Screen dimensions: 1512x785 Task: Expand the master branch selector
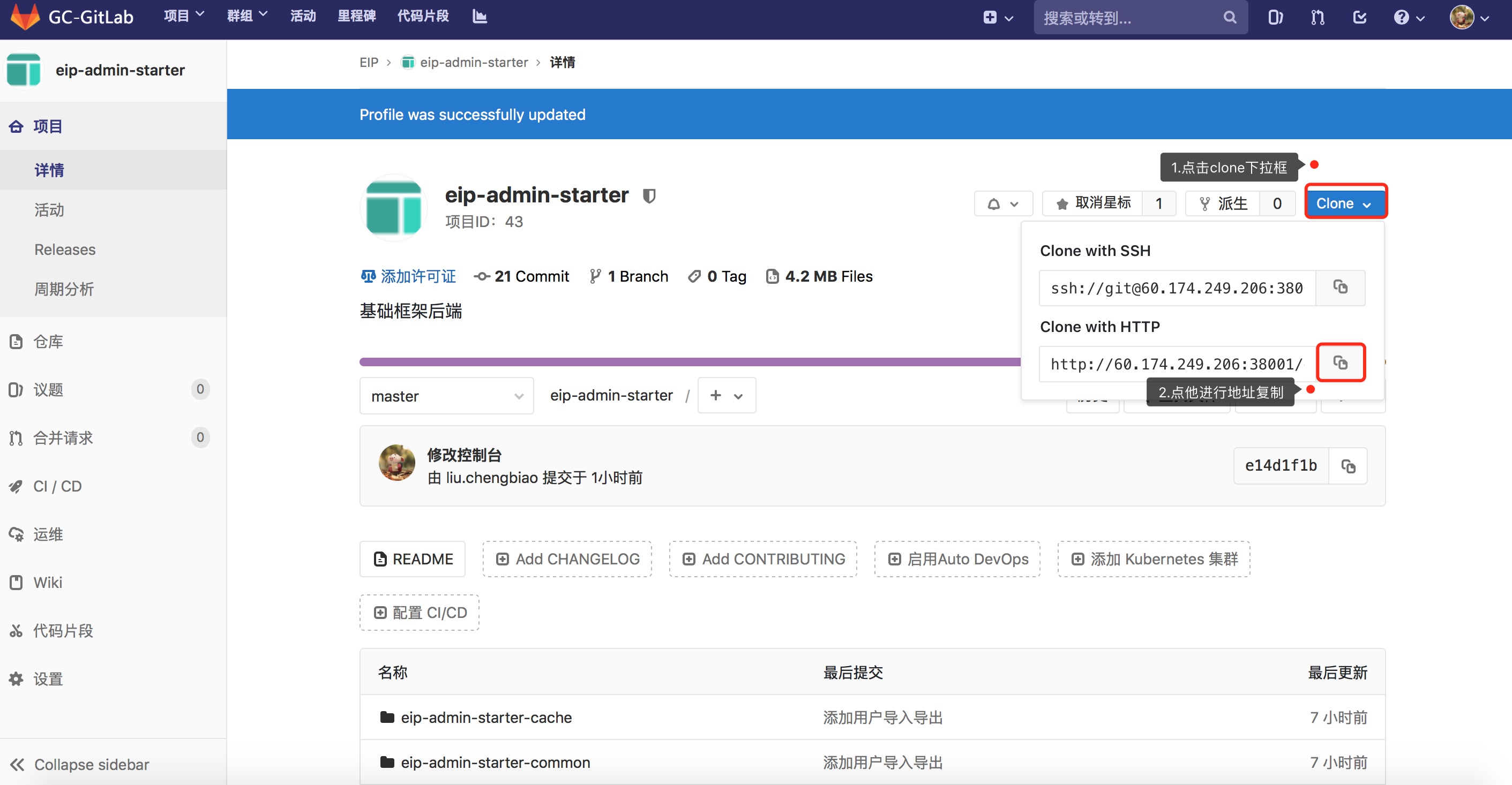[447, 396]
